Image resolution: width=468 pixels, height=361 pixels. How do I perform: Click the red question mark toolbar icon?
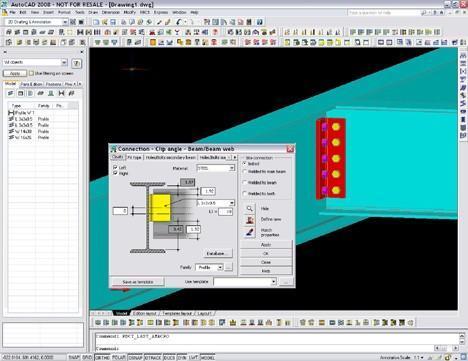[215, 32]
